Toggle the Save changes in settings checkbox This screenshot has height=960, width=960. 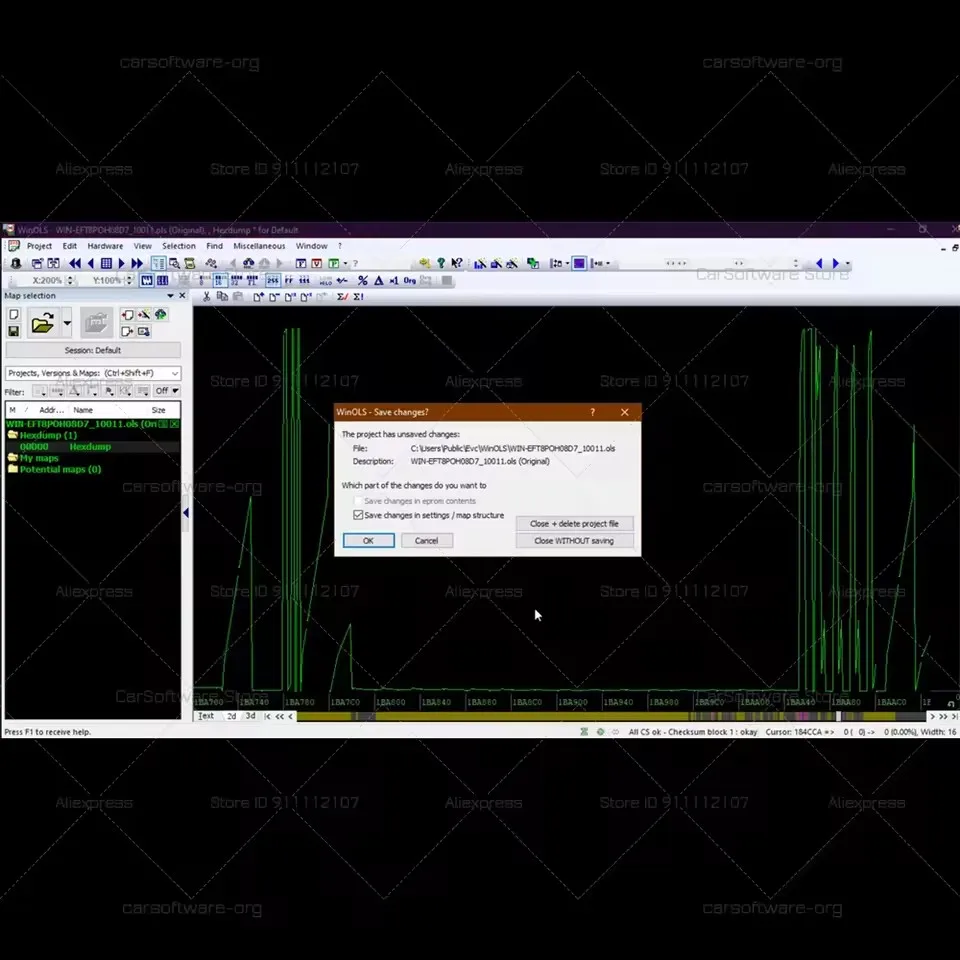coord(359,515)
